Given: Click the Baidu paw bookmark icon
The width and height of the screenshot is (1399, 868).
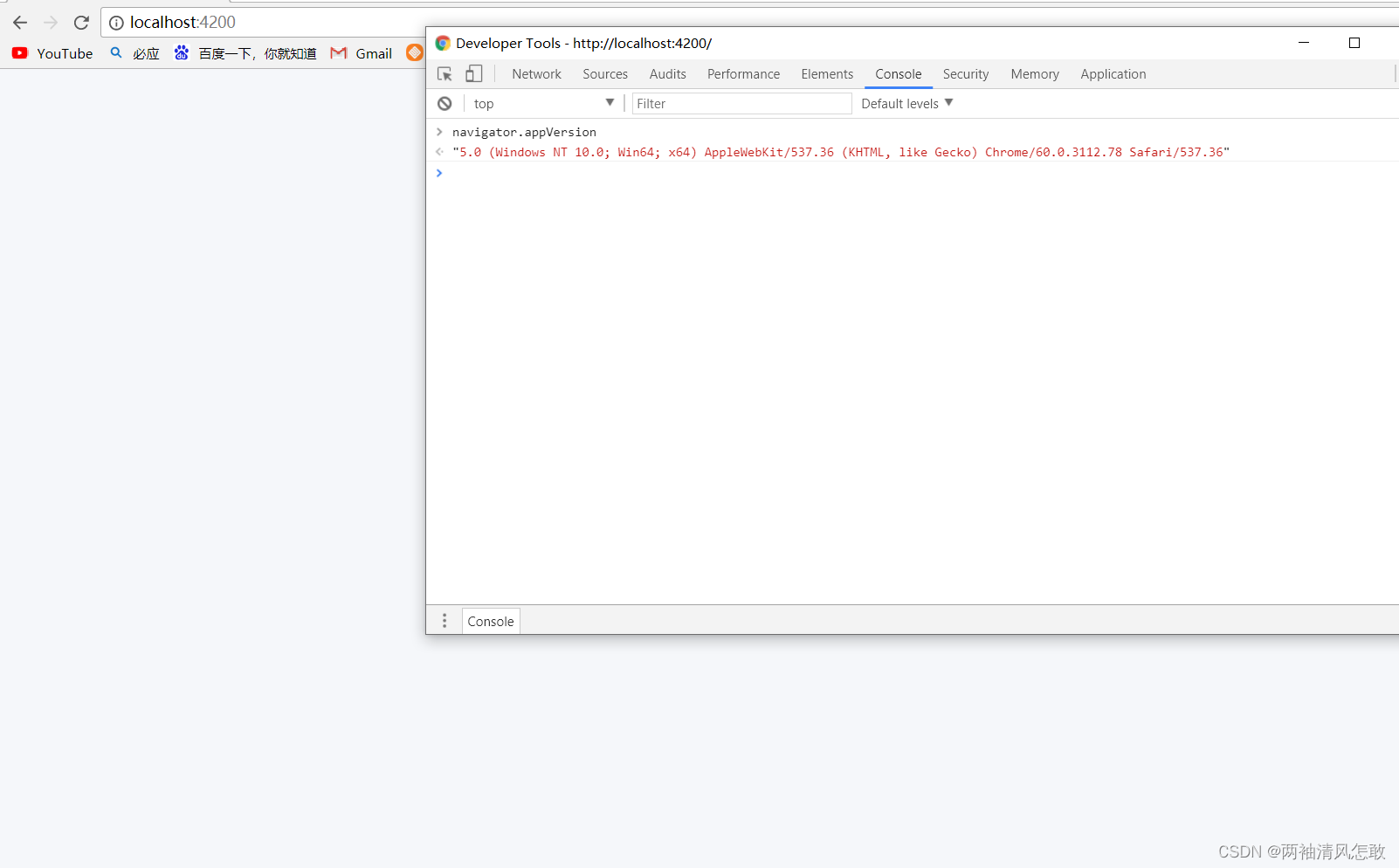Looking at the screenshot, I should [x=182, y=53].
